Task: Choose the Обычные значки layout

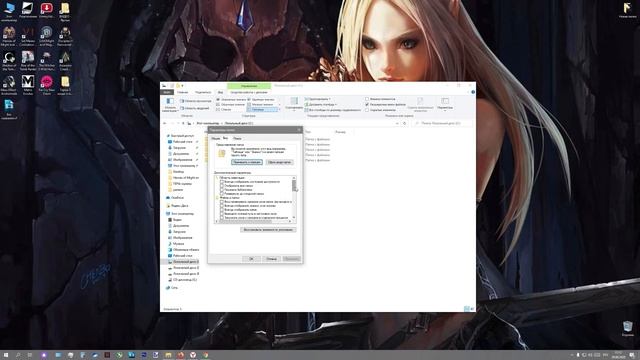Action: coord(231,104)
